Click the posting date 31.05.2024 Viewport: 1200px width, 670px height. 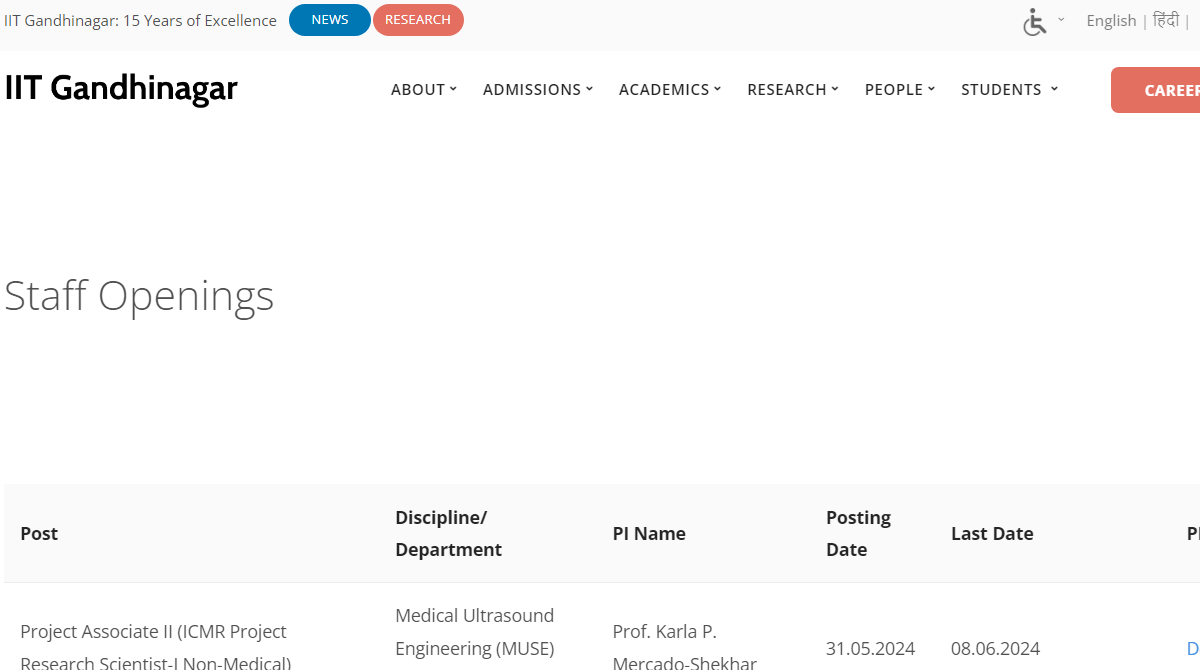pos(870,649)
